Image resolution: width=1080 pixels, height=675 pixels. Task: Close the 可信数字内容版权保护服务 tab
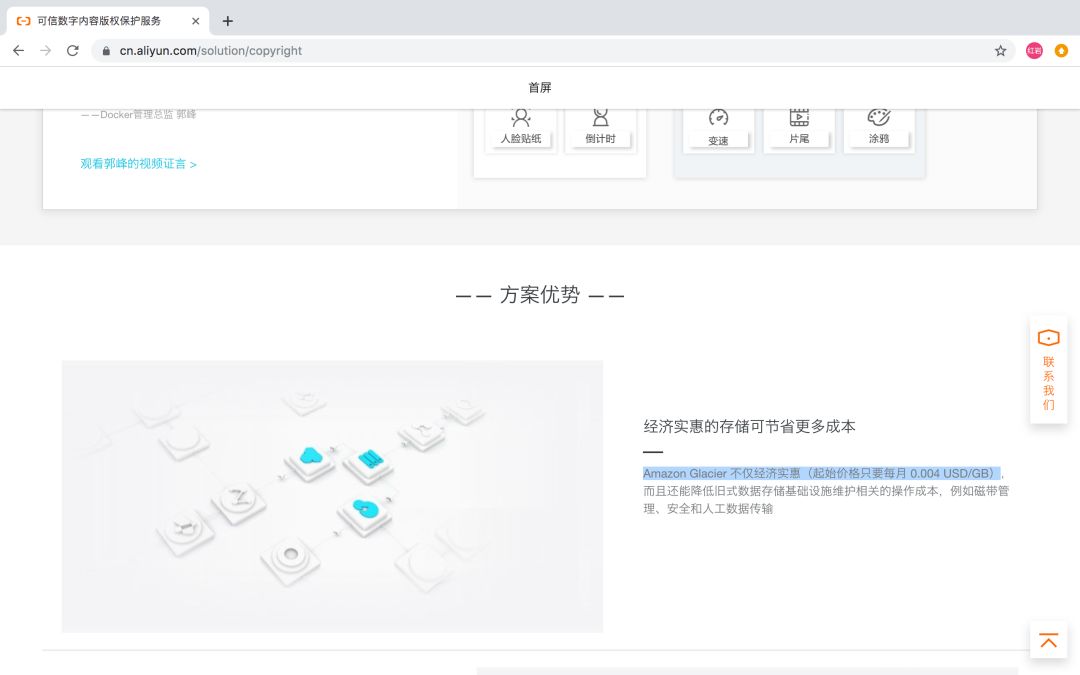pyautogui.click(x=196, y=21)
